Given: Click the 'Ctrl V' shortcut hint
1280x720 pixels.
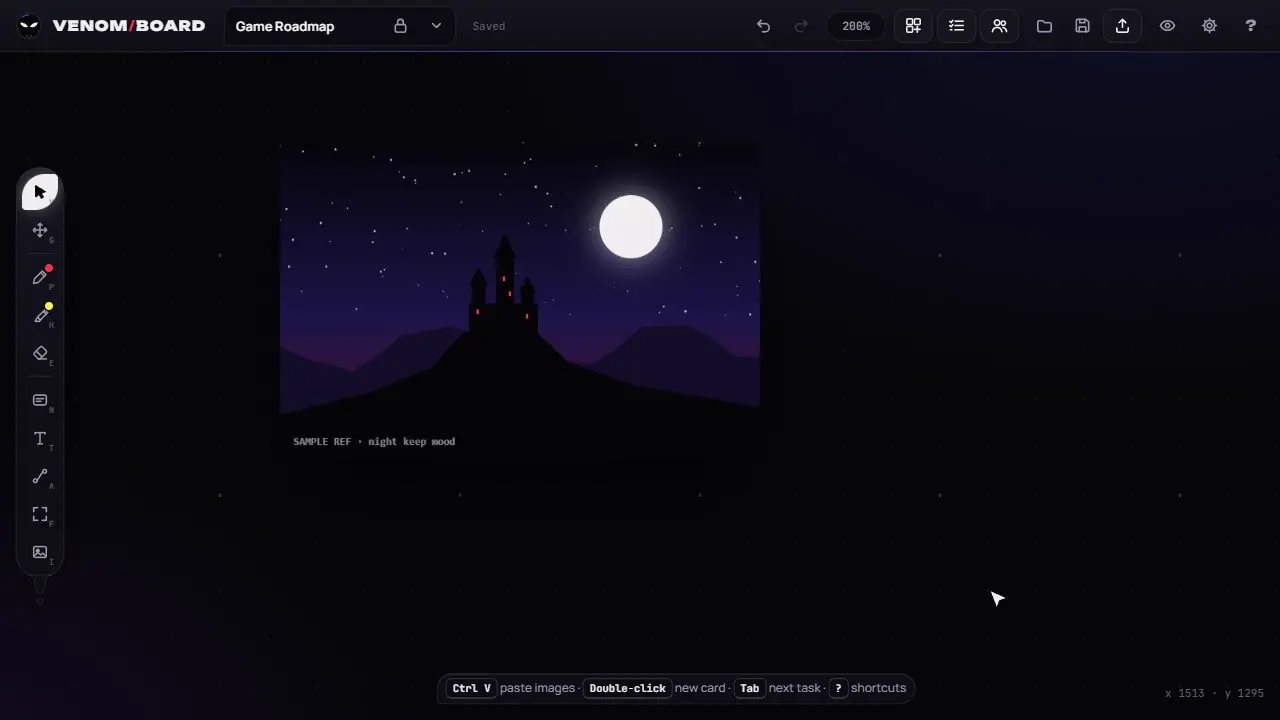Looking at the screenshot, I should coord(471,688).
